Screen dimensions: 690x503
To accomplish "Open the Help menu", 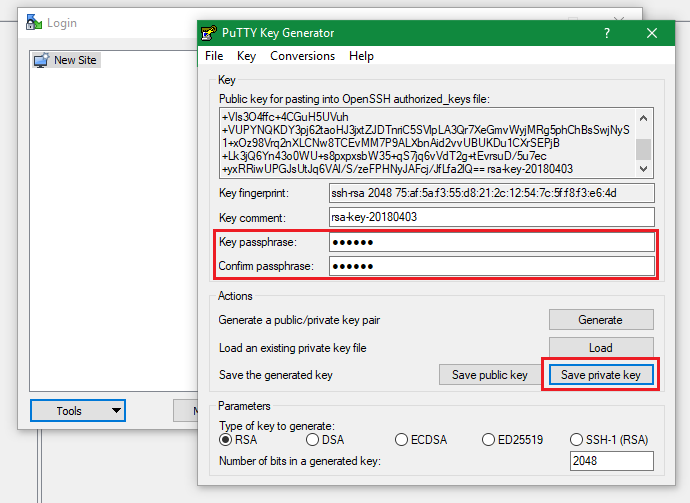I will [361, 56].
